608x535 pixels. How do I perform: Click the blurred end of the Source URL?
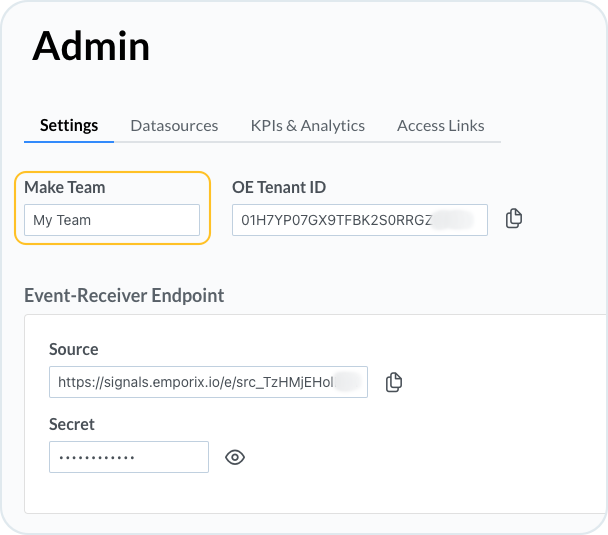point(346,382)
